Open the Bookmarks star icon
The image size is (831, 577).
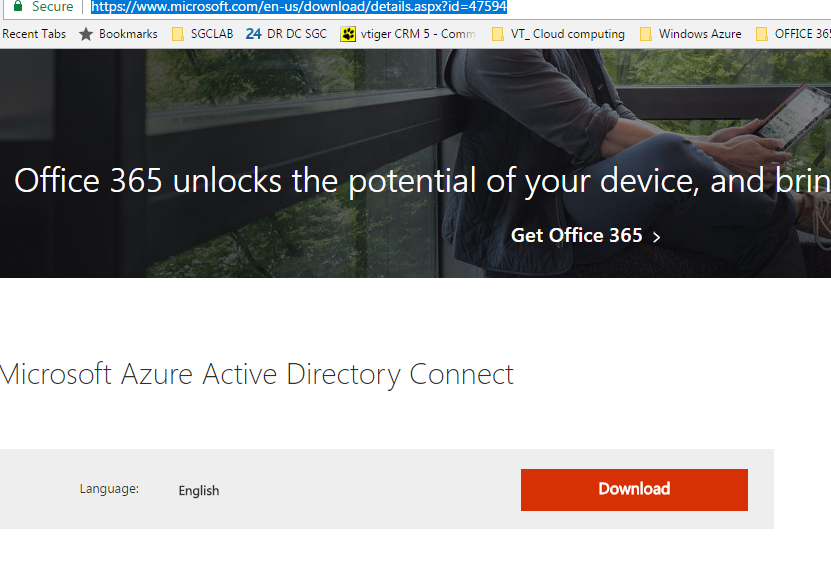point(86,34)
